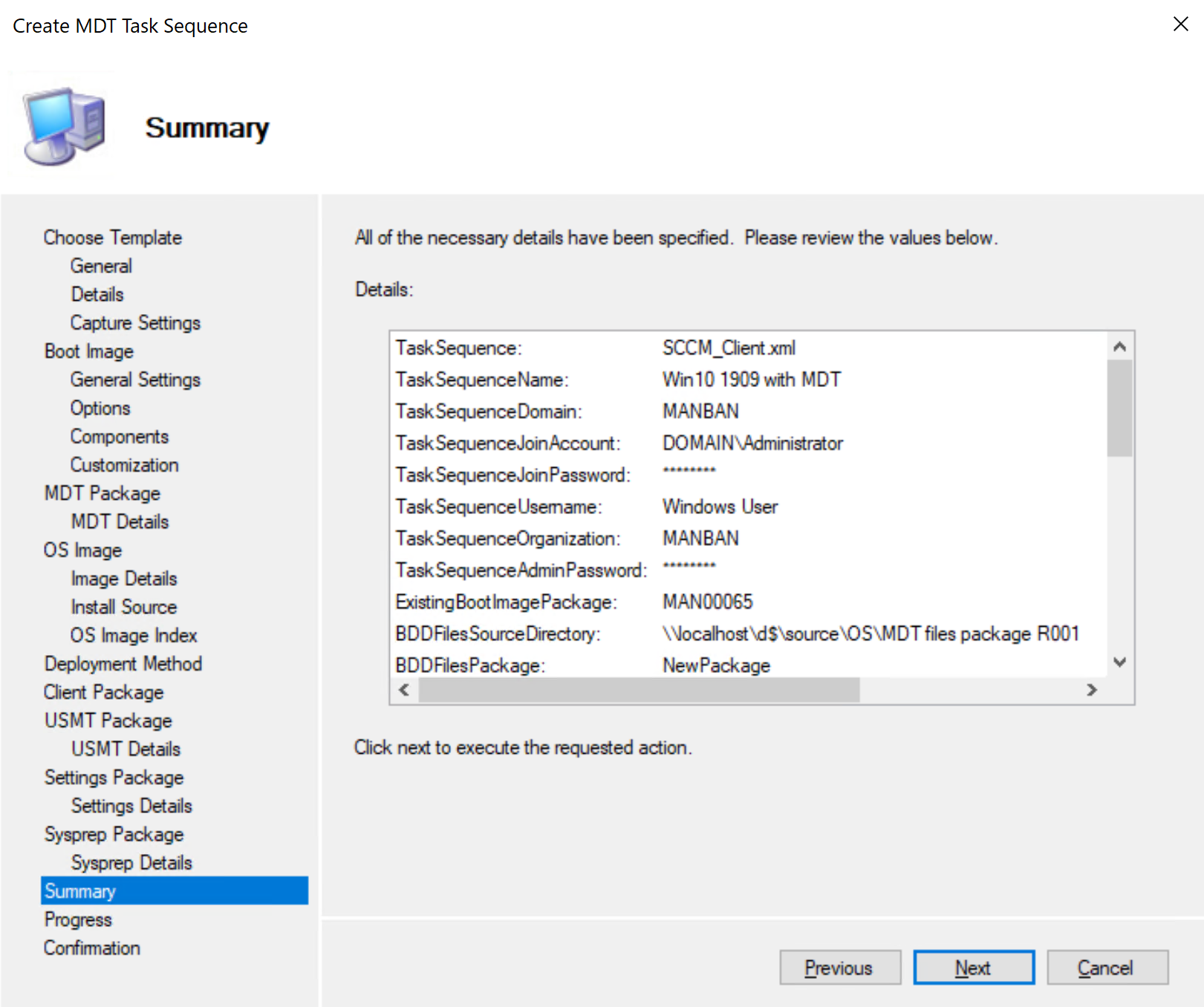This screenshot has width=1204, height=1007.
Task: Click the Previous button
Action: tap(839, 967)
